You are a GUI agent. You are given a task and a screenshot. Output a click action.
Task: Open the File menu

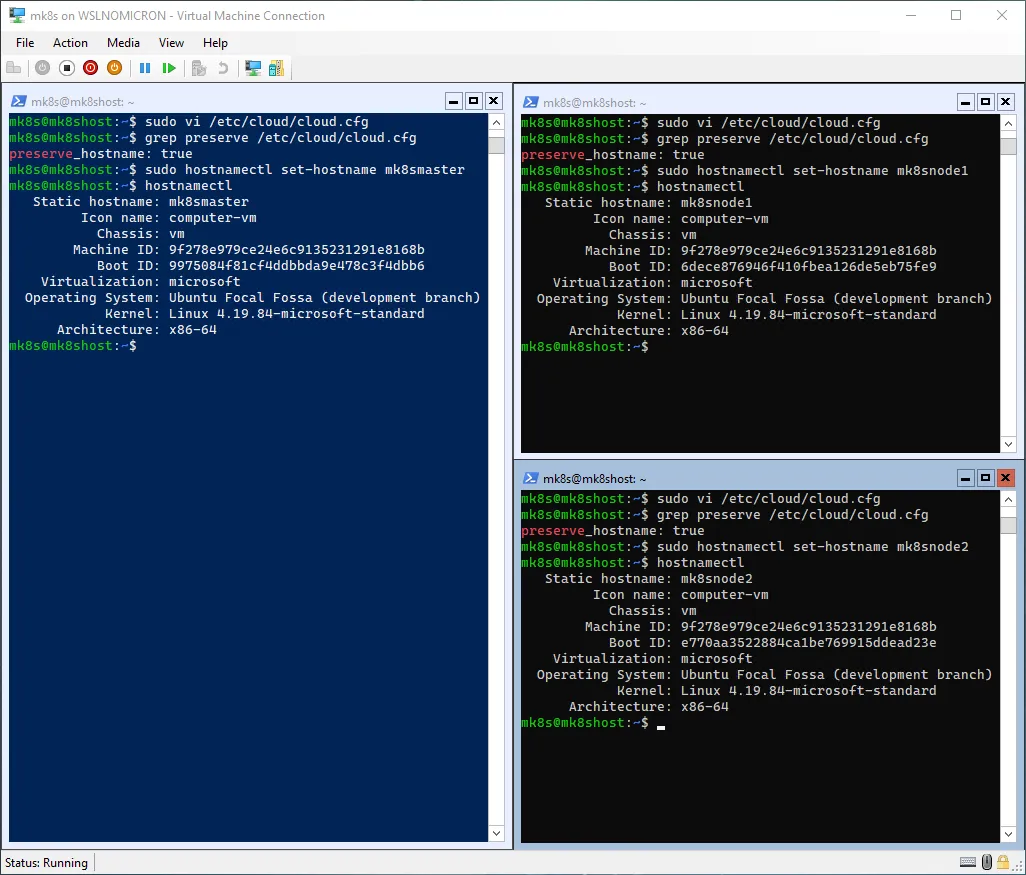(x=25, y=43)
